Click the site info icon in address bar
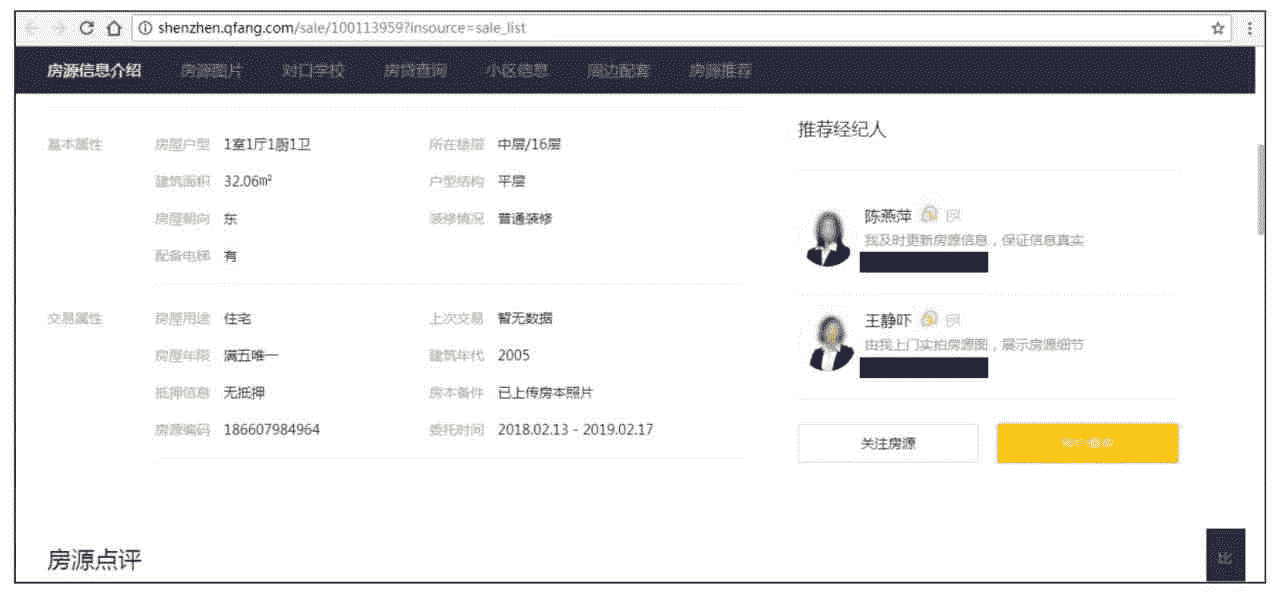 (145, 28)
